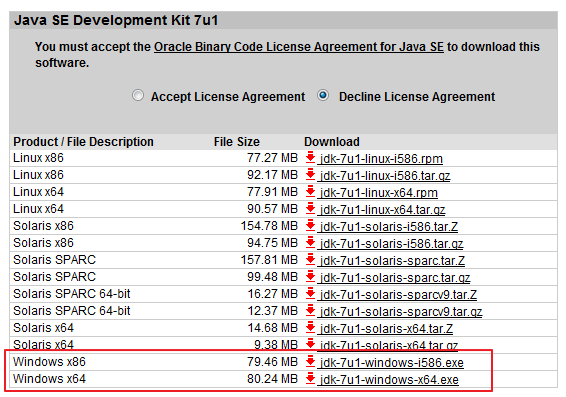Click the 80.24 MB file size
The width and height of the screenshot is (566, 397).
click(273, 379)
